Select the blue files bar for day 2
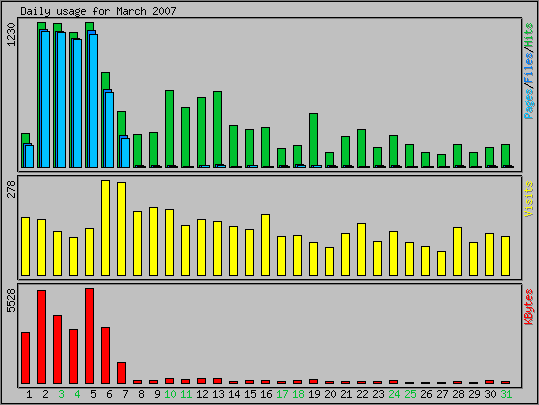Screen dimensions: 539x405 click(x=45, y=99)
